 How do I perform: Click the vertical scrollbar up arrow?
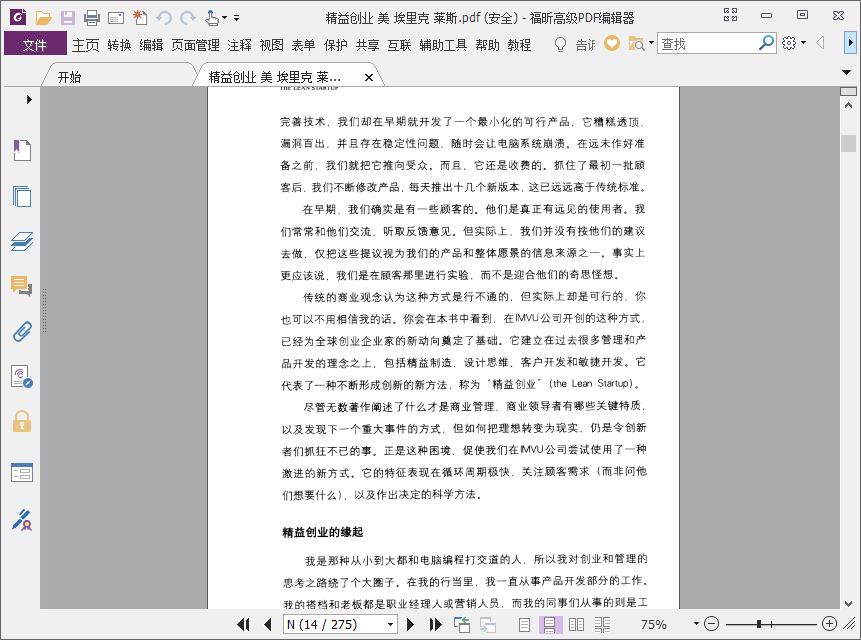pos(848,105)
